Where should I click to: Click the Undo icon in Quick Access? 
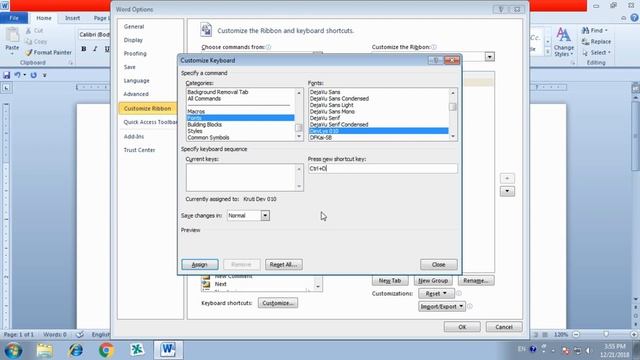point(18,75)
